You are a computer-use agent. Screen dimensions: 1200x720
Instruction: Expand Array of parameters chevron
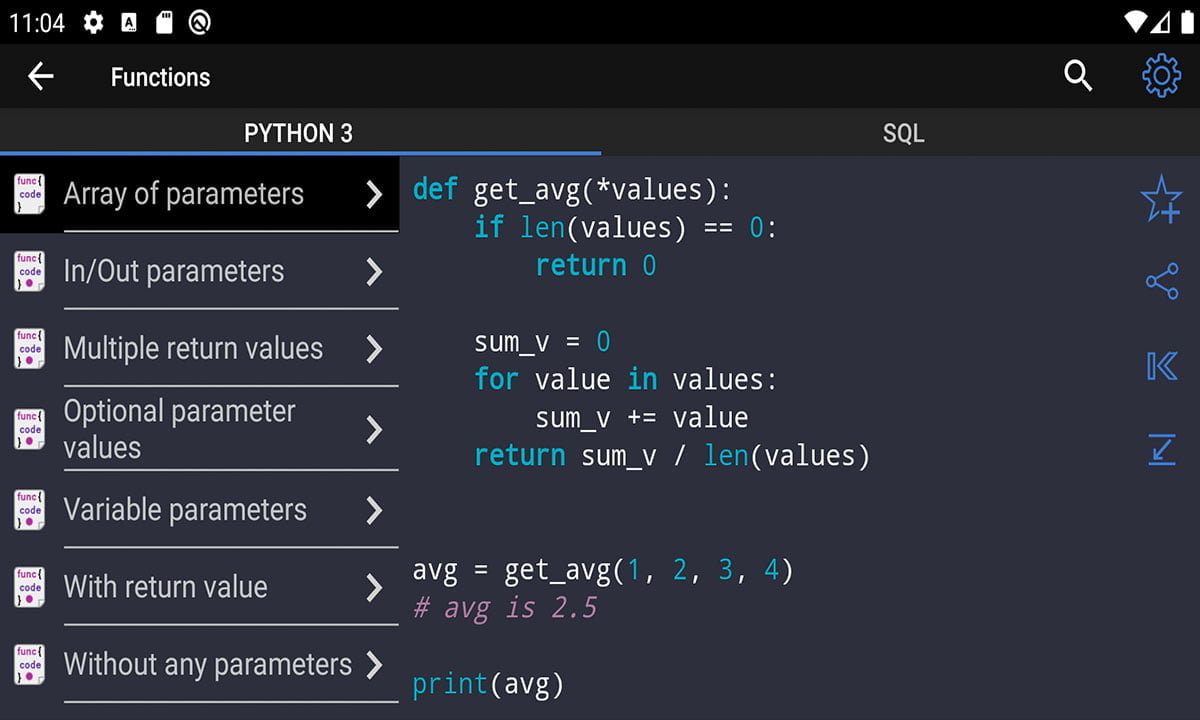(374, 194)
